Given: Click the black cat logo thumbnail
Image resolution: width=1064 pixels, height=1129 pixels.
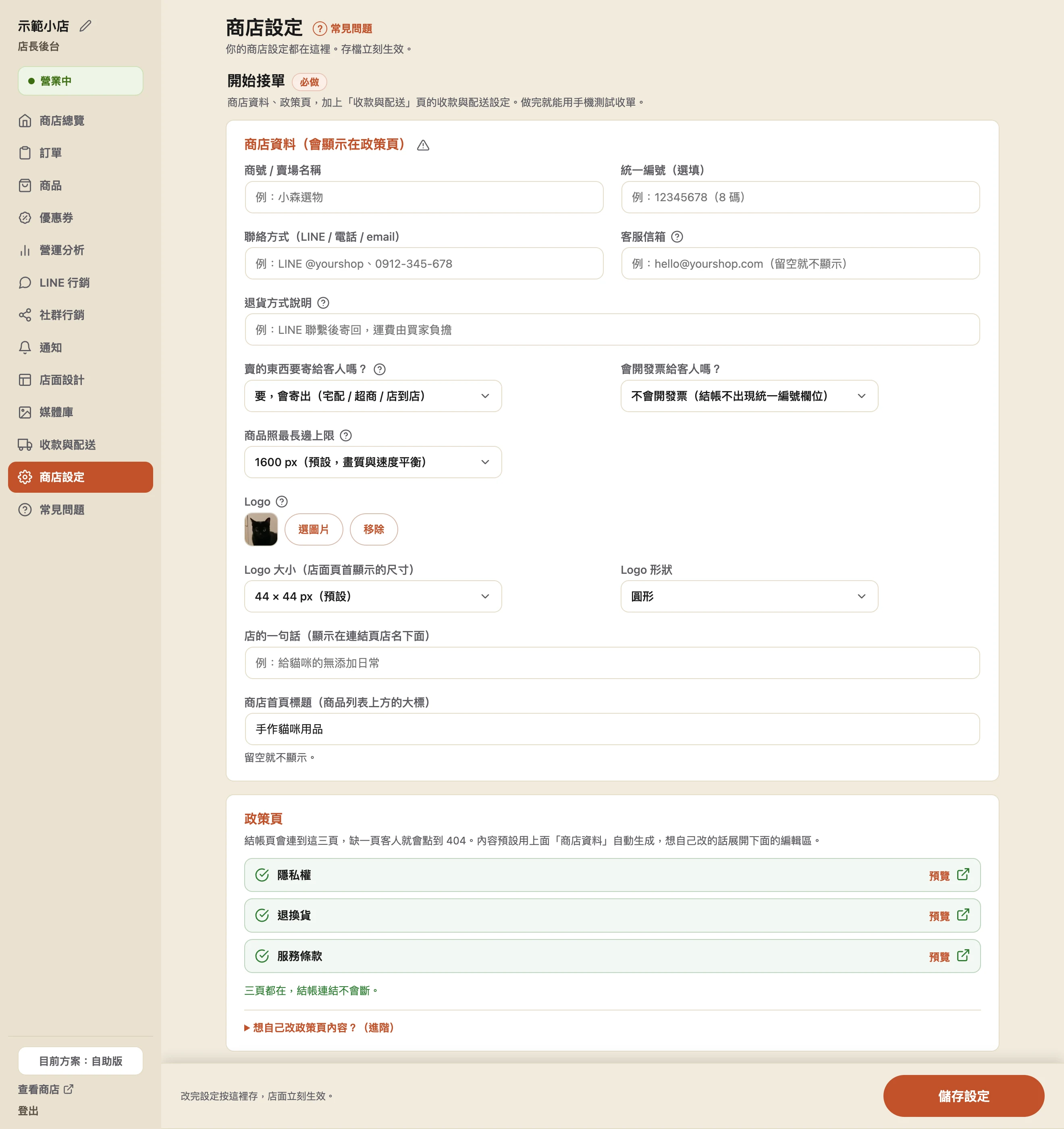Looking at the screenshot, I should pos(261,529).
